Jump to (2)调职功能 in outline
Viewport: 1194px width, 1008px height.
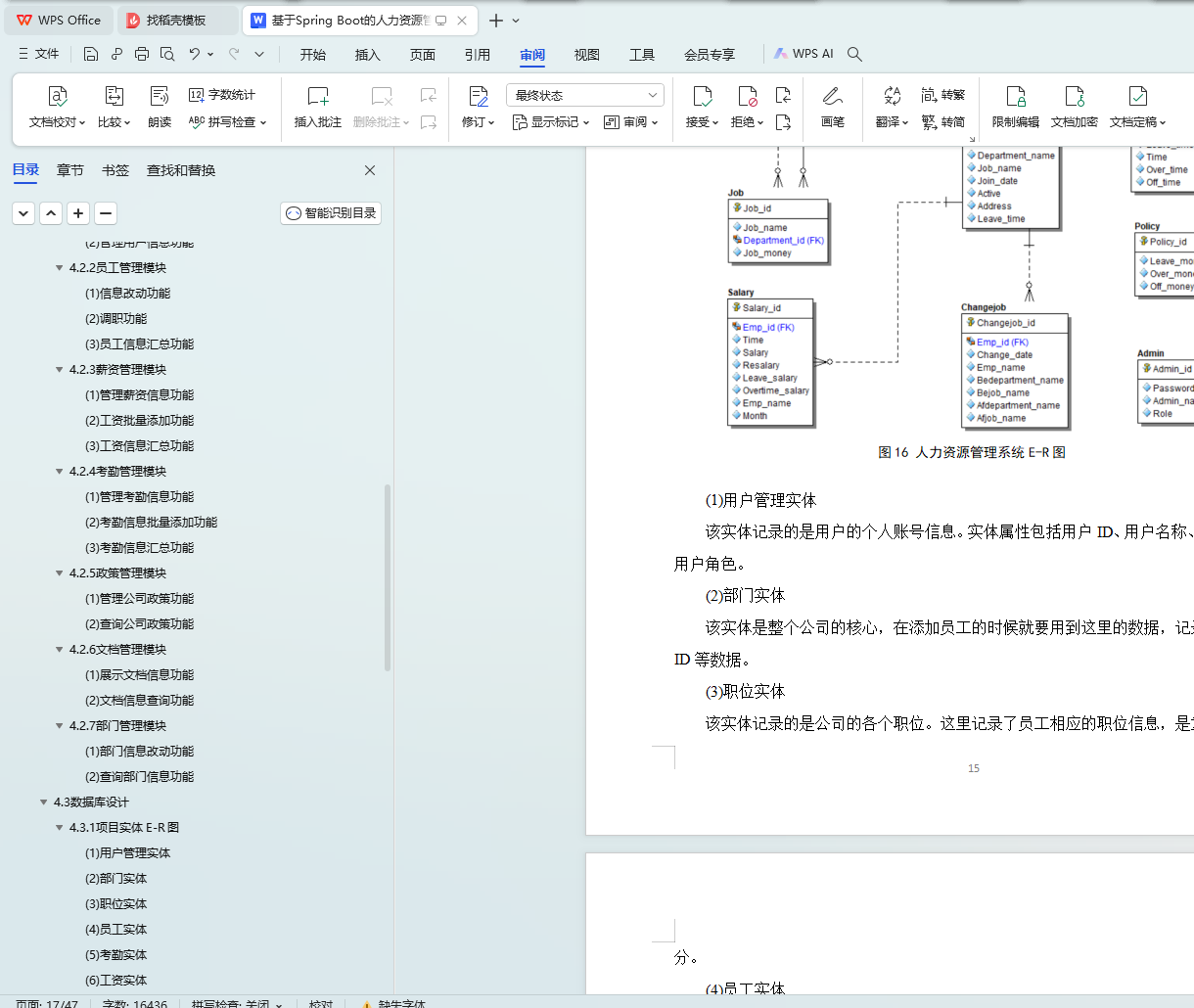tap(115, 319)
